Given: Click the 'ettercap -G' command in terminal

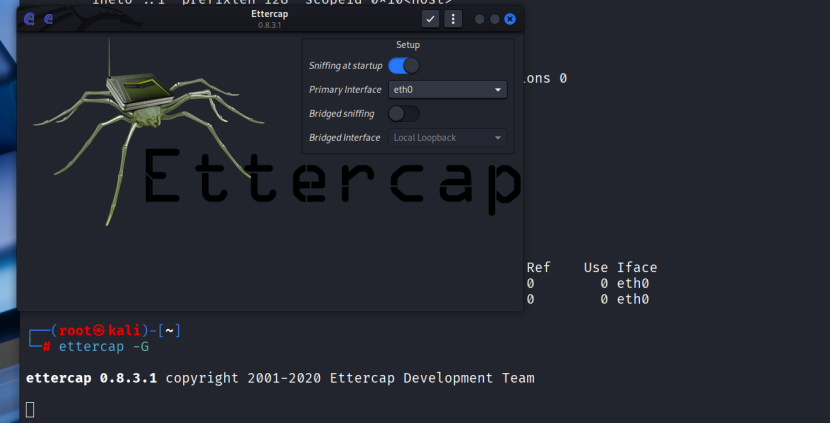Looking at the screenshot, I should (103, 347).
